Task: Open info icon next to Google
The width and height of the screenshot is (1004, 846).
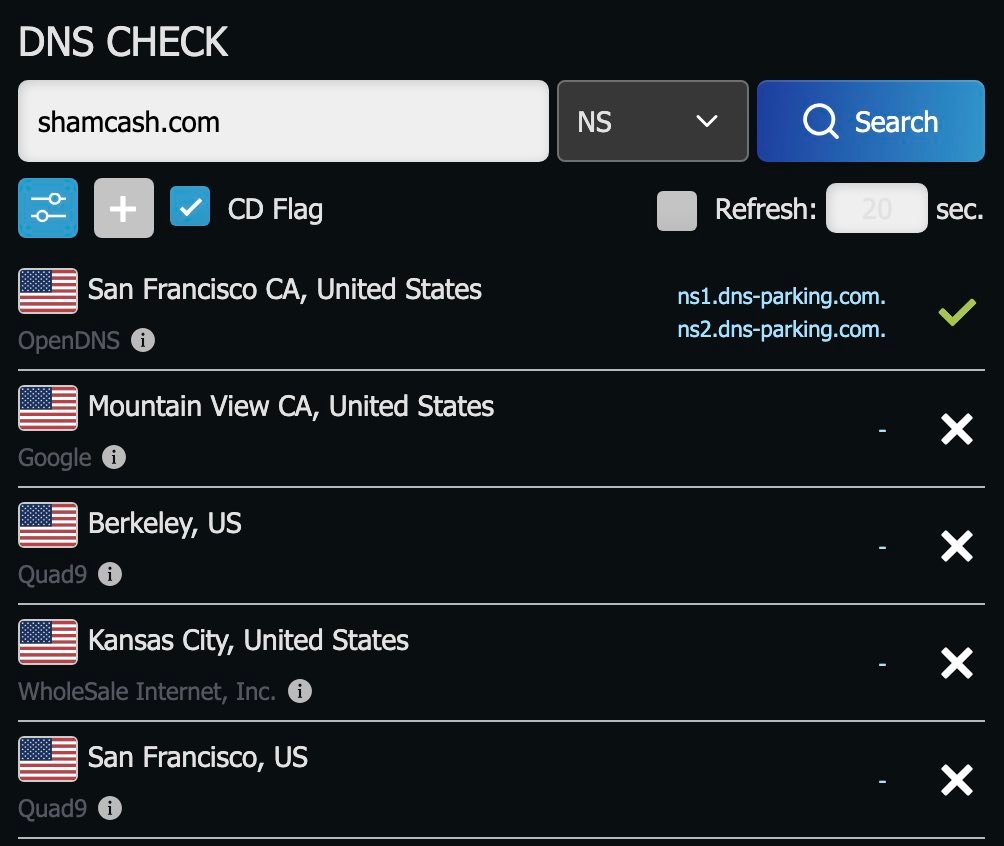Action: tap(114, 457)
